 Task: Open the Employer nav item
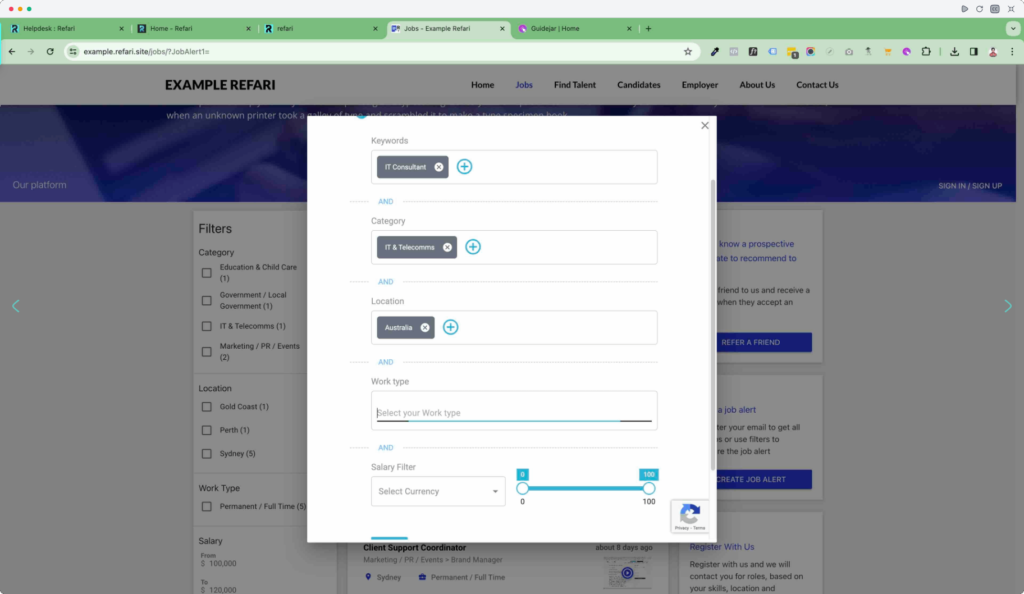point(699,85)
